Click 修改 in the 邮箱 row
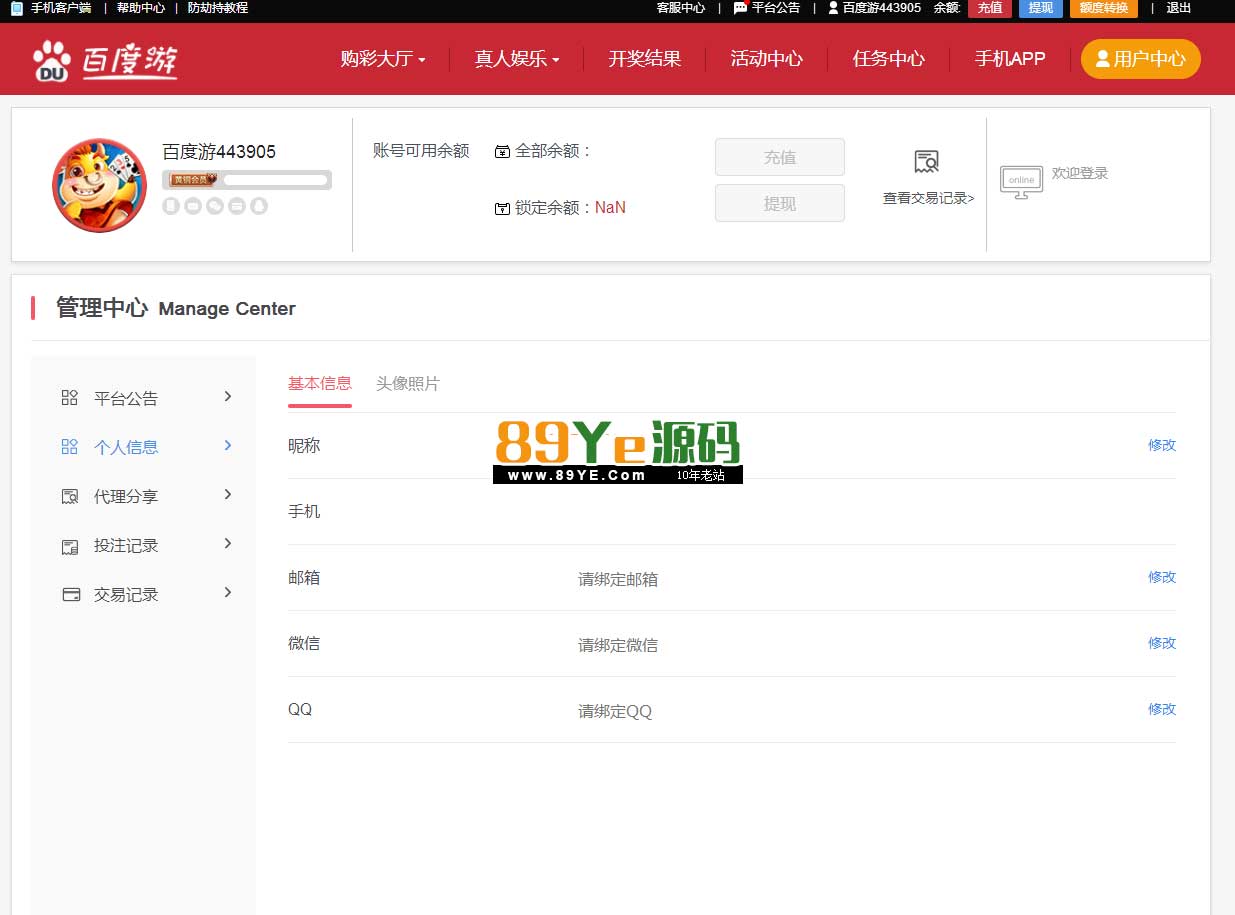The height and width of the screenshot is (915, 1235). click(1162, 577)
